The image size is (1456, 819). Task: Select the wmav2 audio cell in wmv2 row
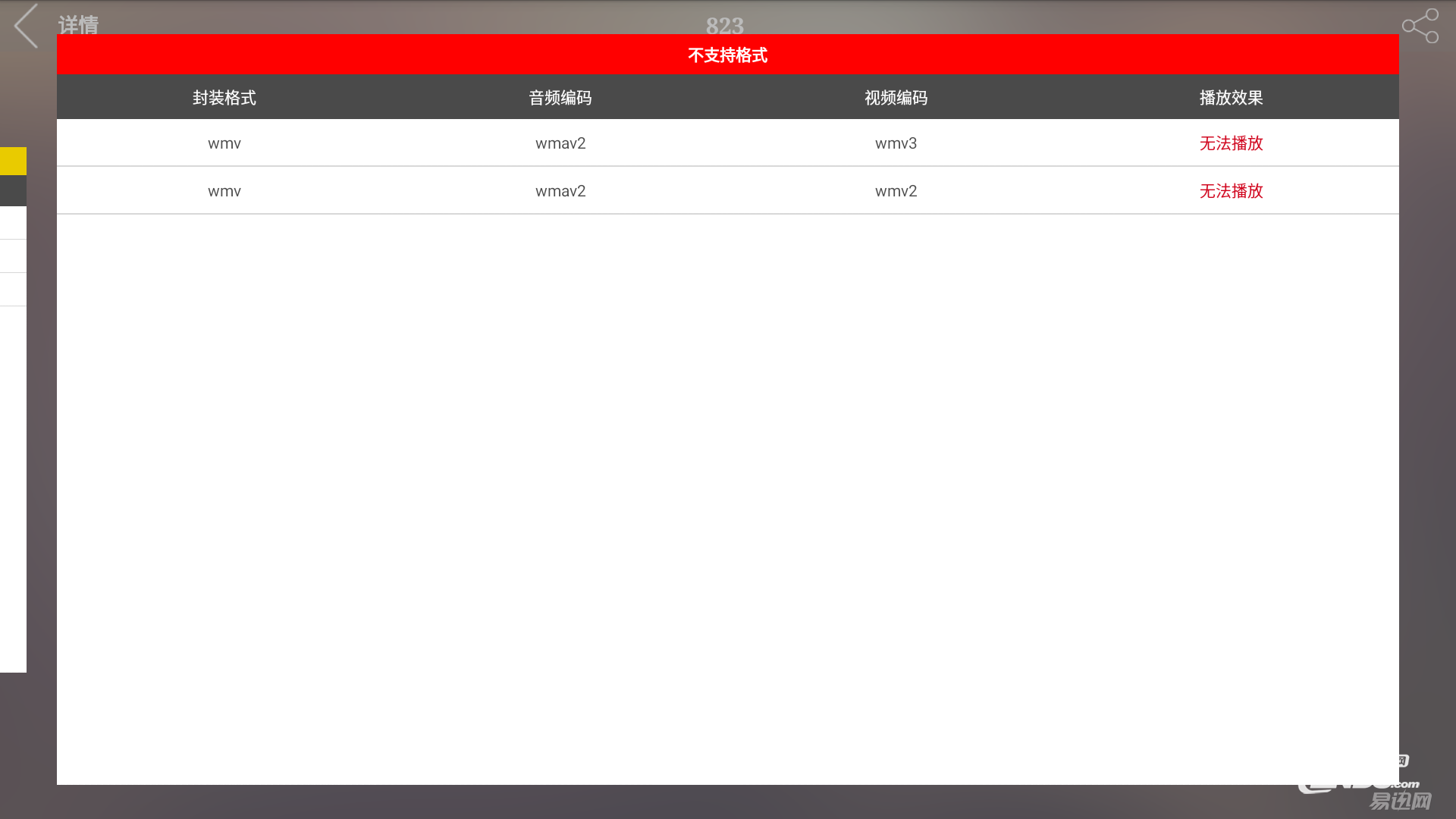(x=560, y=191)
